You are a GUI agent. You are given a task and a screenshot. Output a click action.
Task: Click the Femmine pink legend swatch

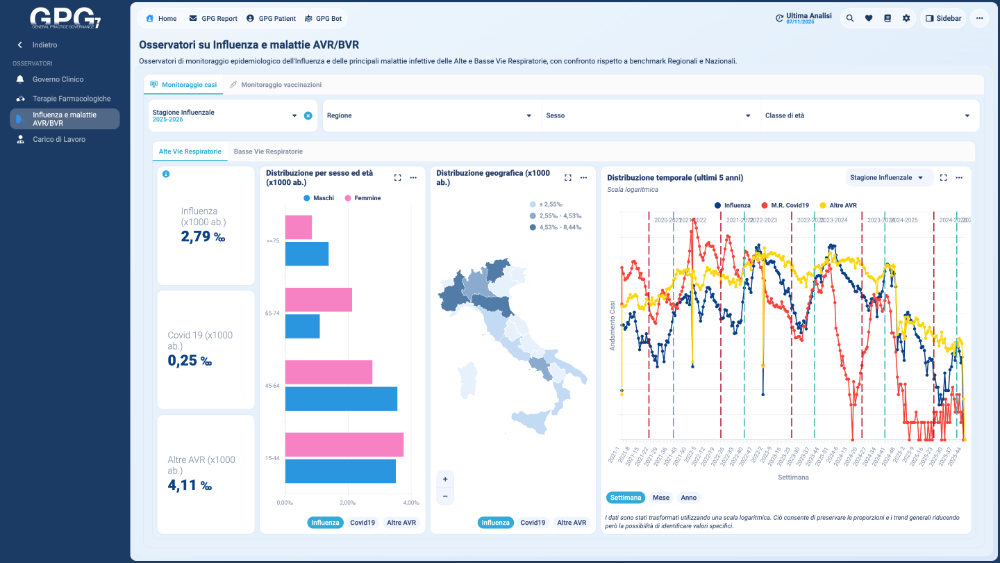(349, 198)
